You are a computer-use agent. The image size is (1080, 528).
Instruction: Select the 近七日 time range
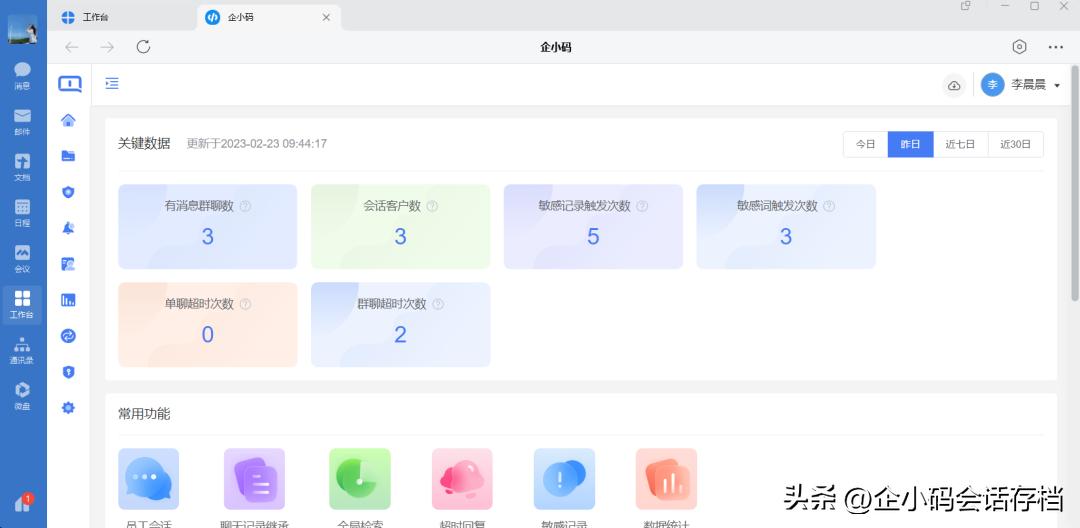click(961, 145)
